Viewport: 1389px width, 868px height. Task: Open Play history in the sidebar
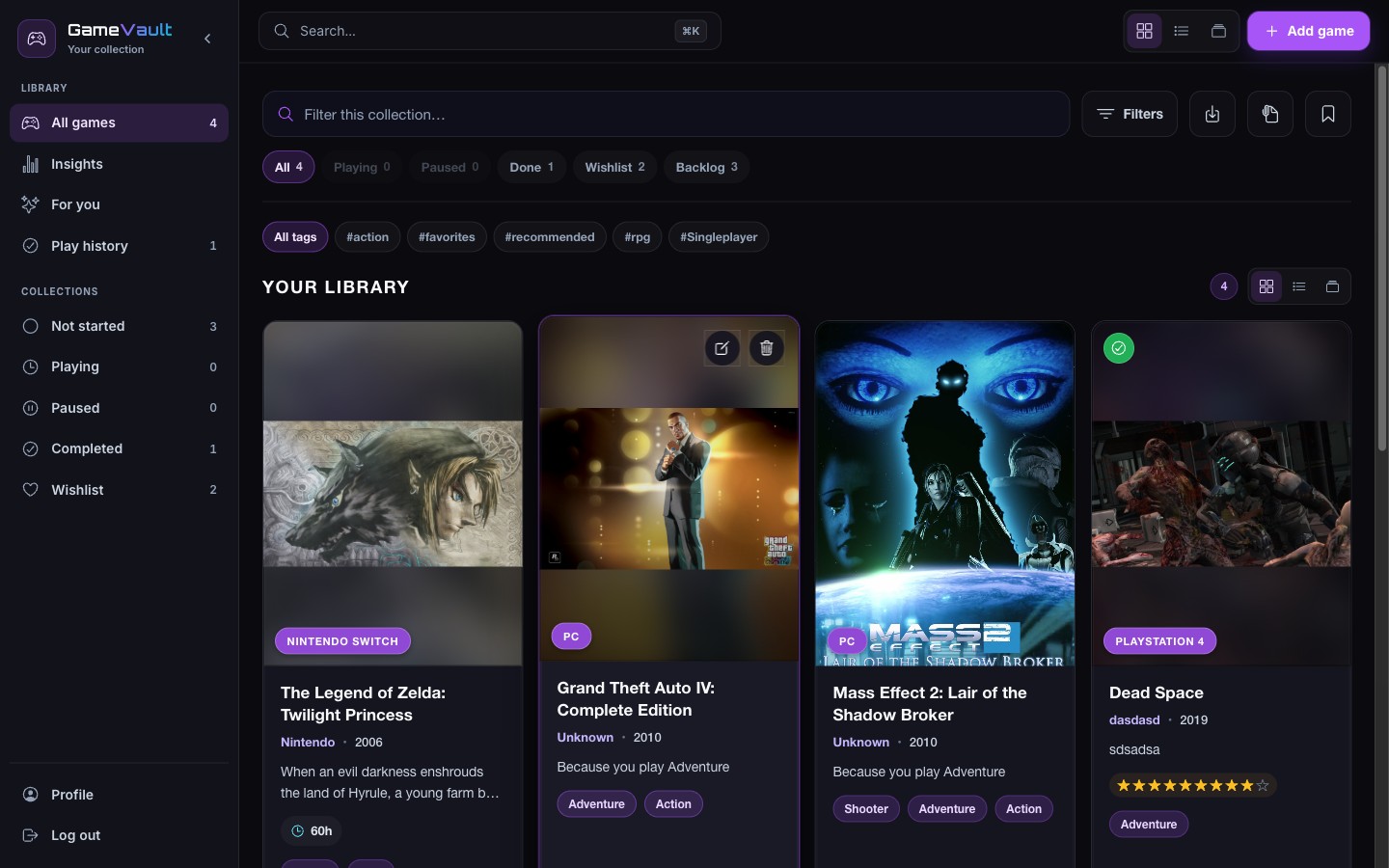[119, 246]
